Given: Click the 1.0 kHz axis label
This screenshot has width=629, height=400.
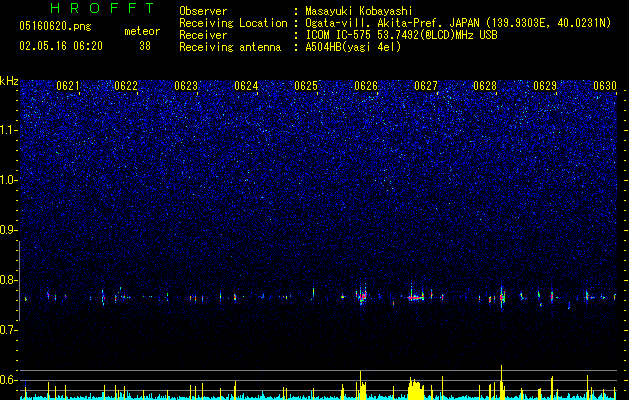Looking at the screenshot, I should (8, 180).
